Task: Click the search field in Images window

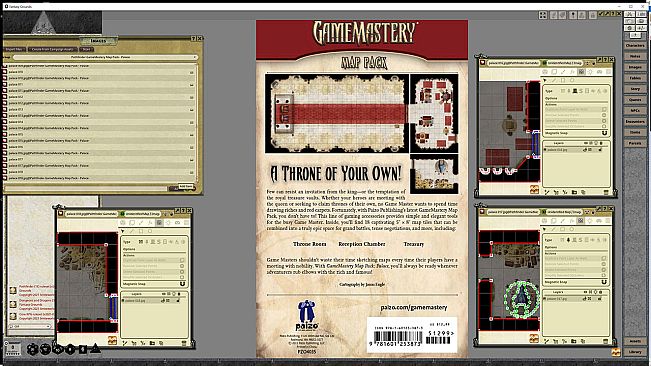Action: [x=85, y=189]
